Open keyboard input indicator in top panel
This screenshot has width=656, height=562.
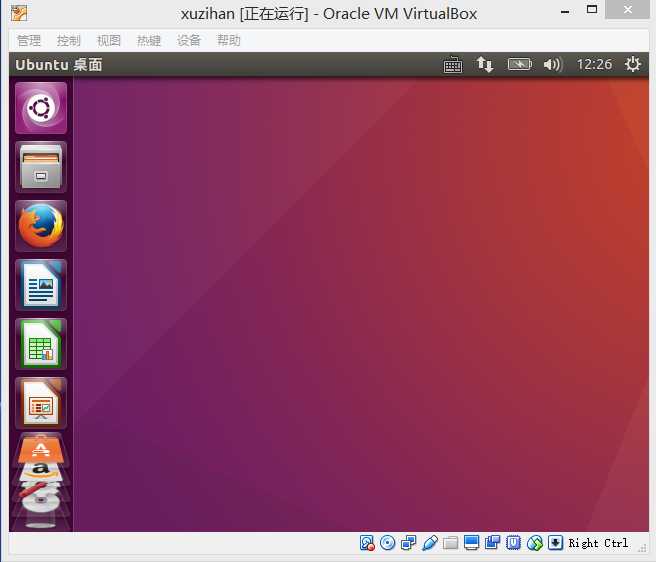(453, 65)
